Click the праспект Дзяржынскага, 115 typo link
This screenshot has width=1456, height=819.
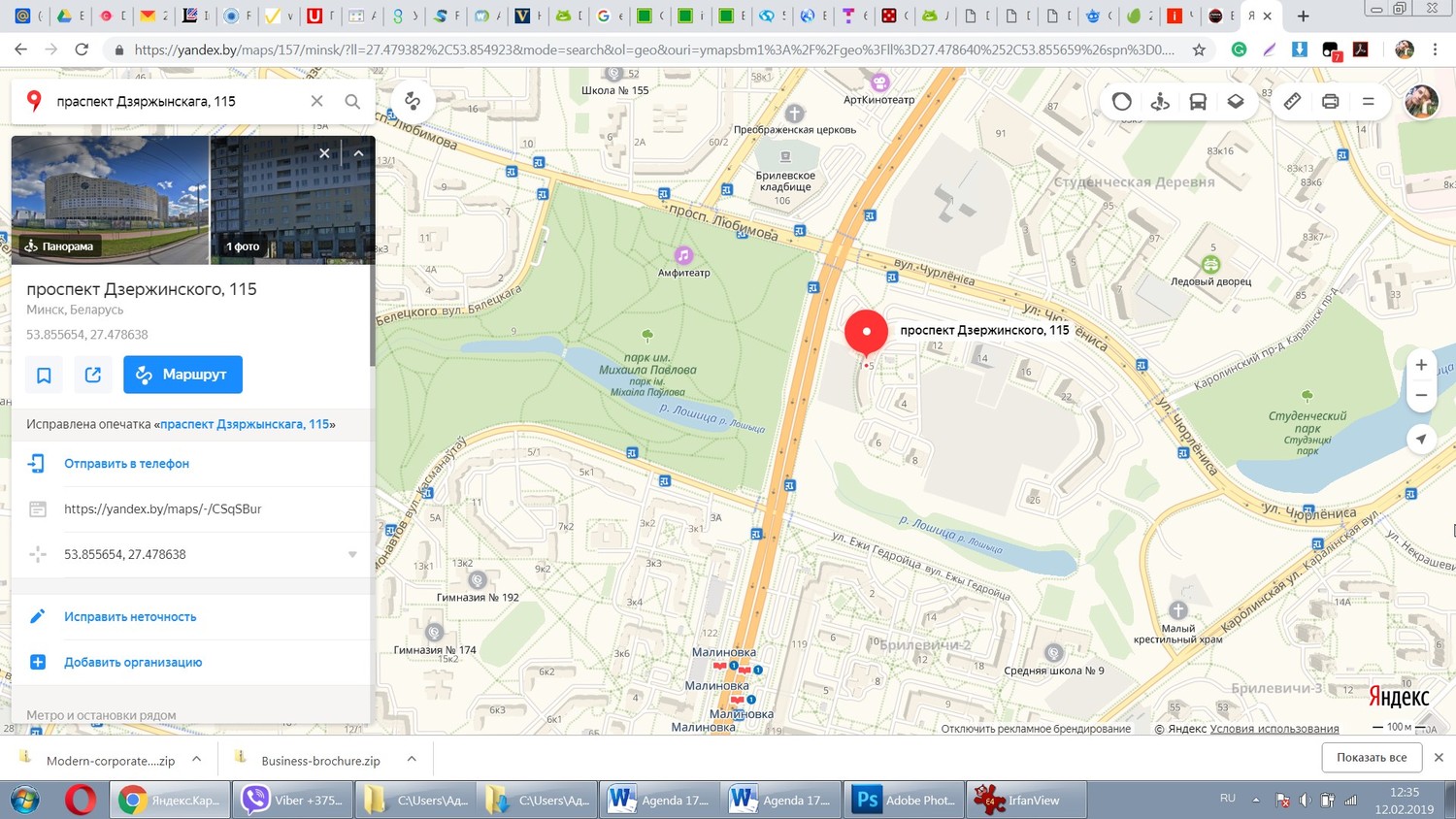pos(245,424)
